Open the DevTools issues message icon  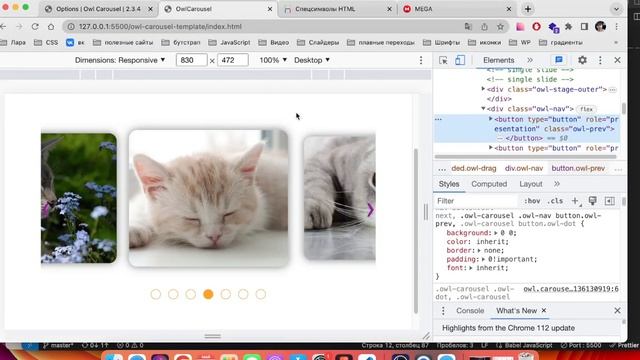coord(559,60)
